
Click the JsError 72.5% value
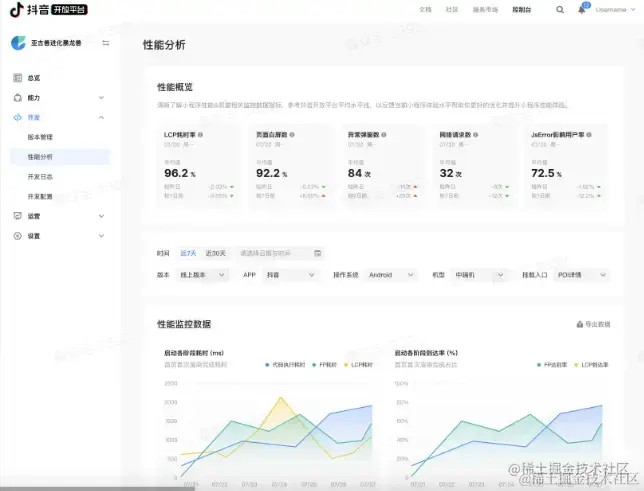[x=547, y=173]
